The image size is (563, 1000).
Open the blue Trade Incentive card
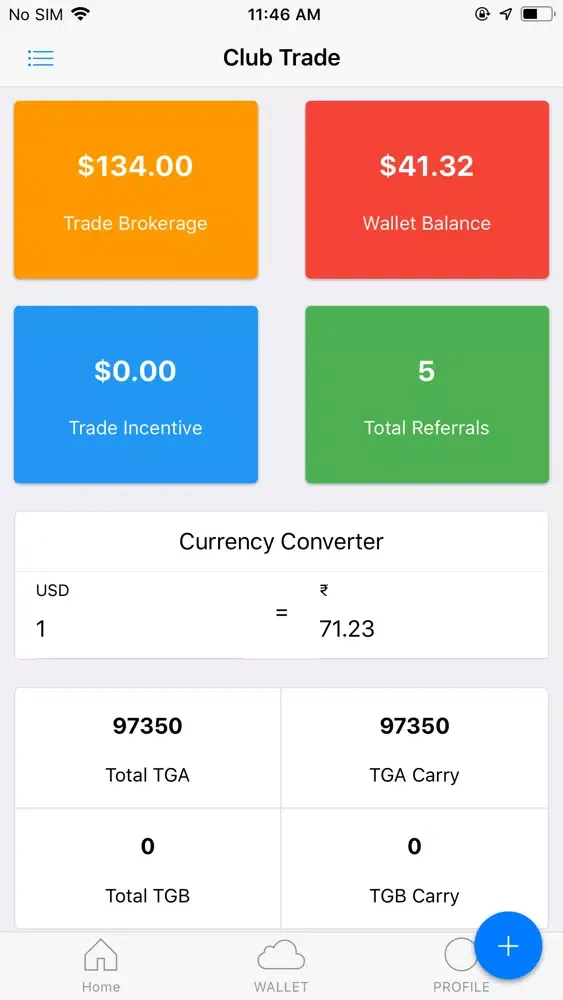(x=136, y=395)
